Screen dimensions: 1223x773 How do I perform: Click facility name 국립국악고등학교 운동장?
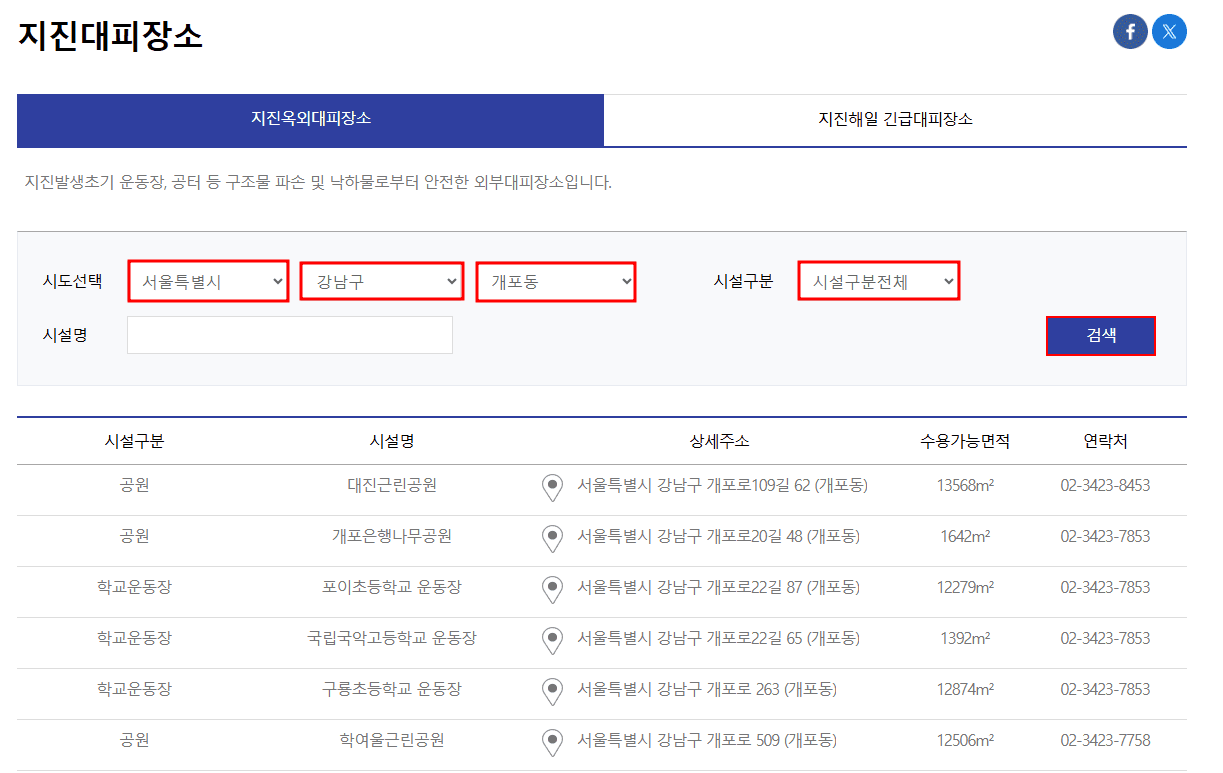point(392,638)
